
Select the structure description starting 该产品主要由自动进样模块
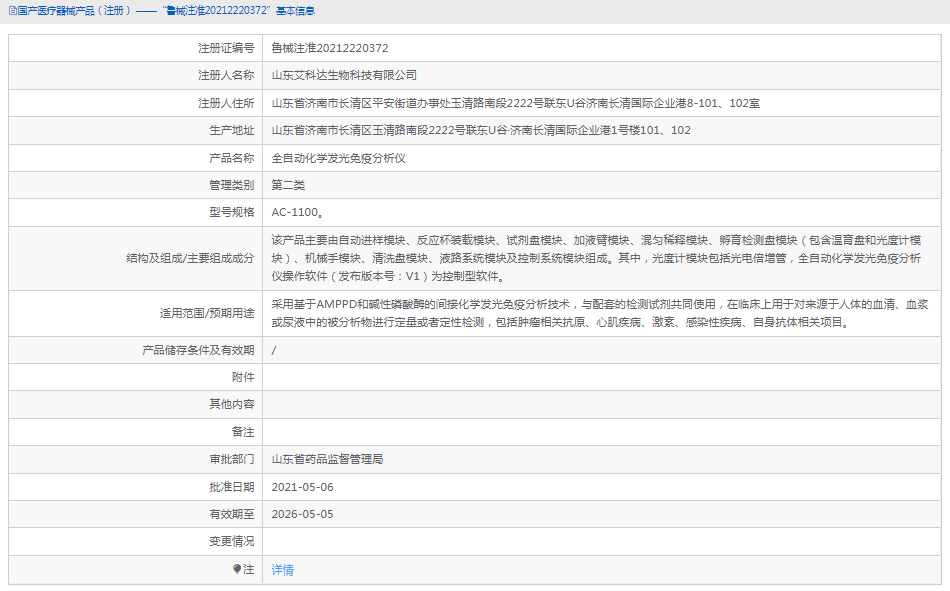[596, 258]
